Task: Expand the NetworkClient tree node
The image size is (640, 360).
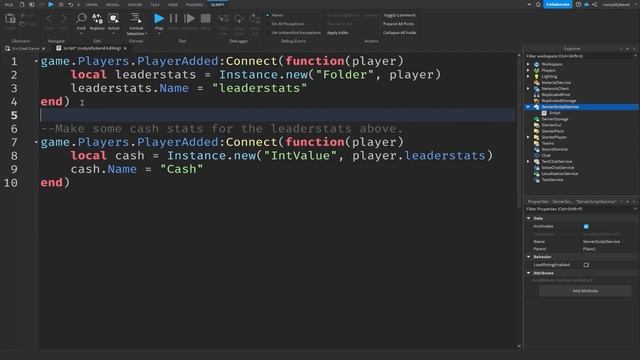Action: coord(528,89)
